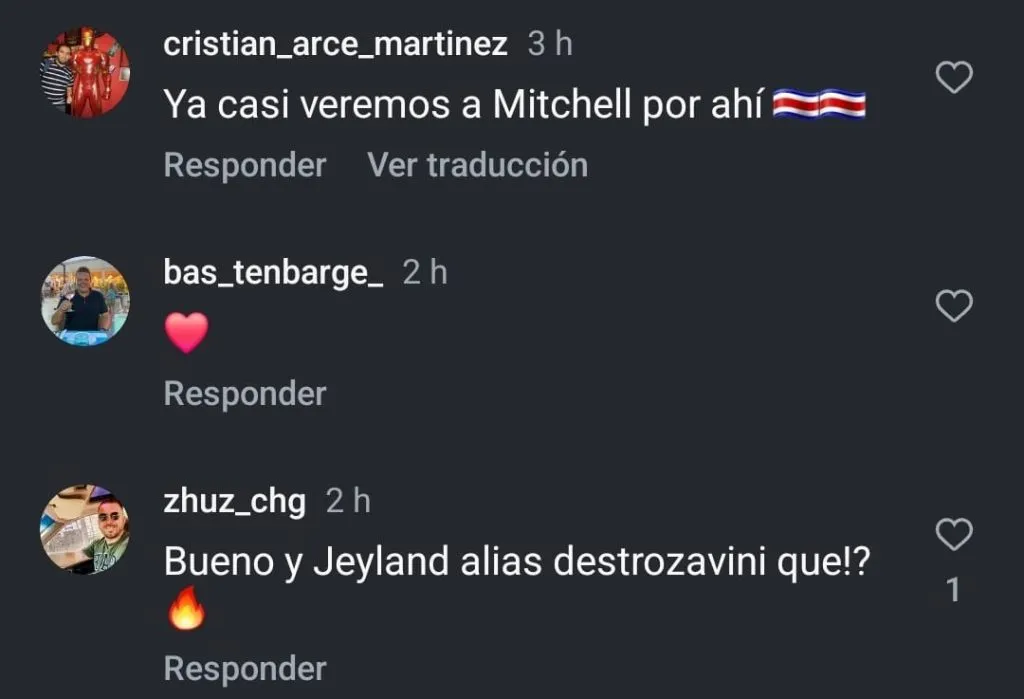1024x699 pixels.
Task: Click the fire emoji in zhuz_chg comment
Action: (187, 608)
